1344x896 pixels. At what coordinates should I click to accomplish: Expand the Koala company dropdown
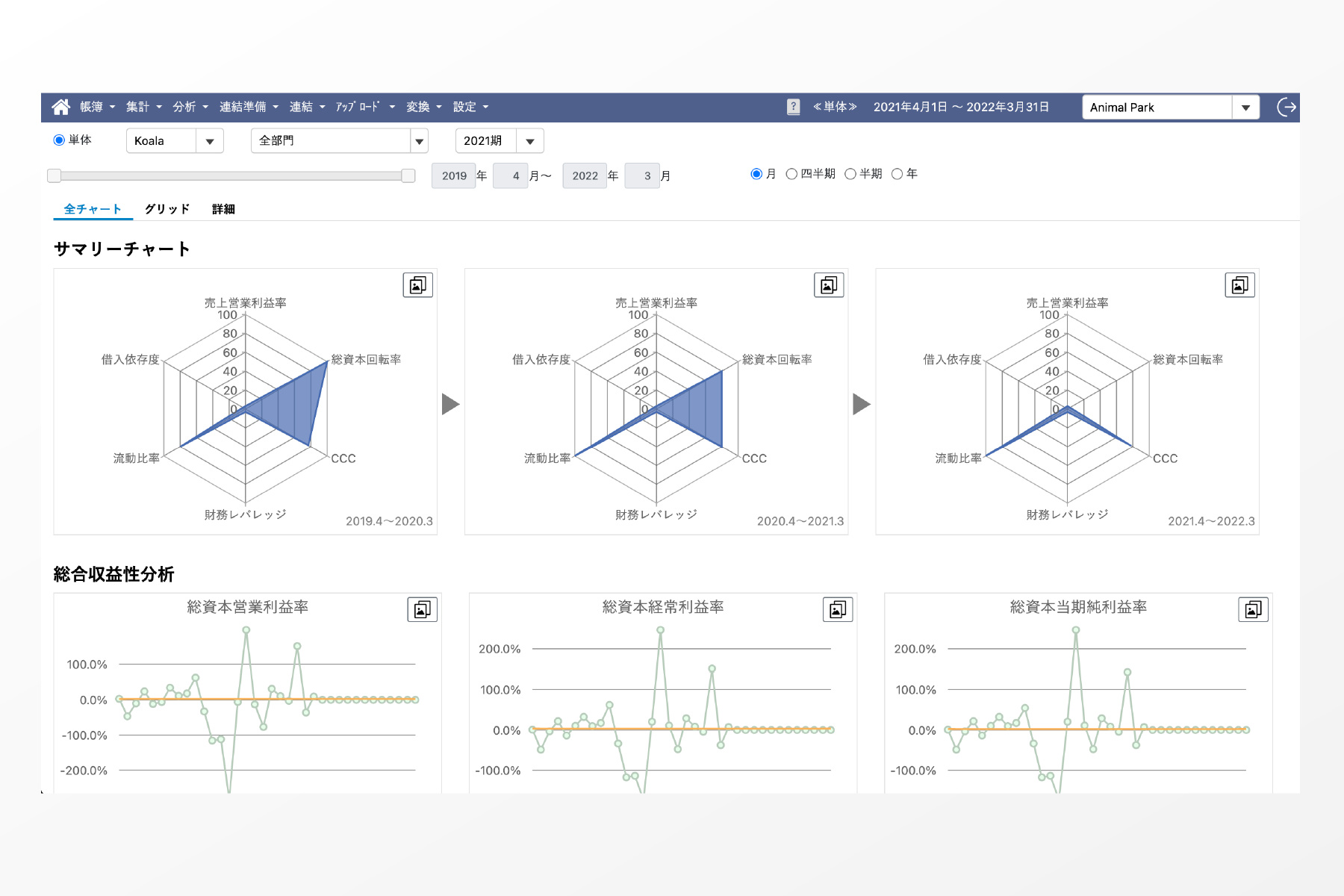coord(210,141)
